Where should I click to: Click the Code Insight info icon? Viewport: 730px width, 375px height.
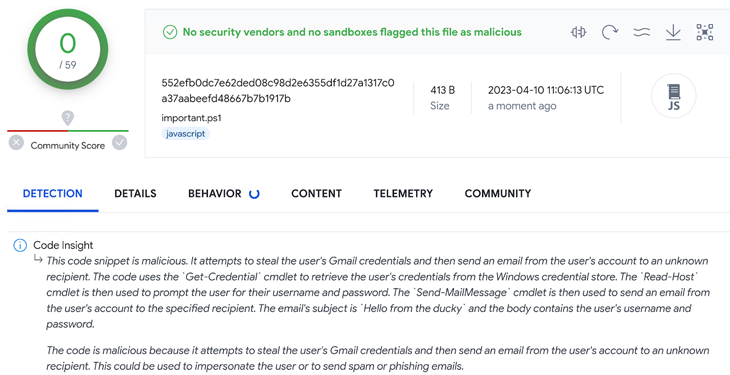point(20,245)
